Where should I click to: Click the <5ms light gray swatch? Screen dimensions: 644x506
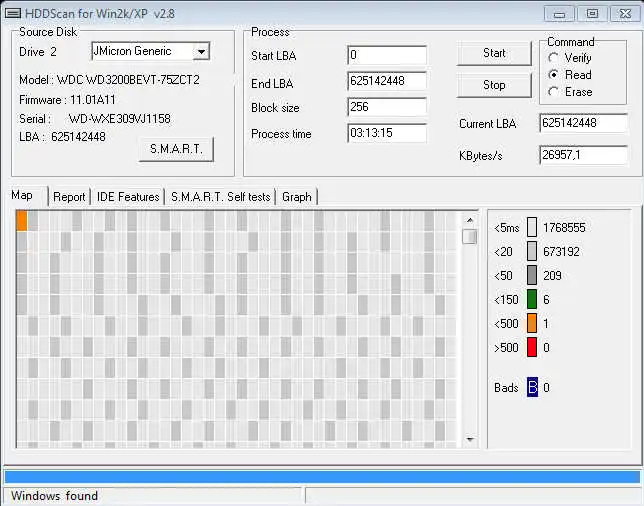532,227
